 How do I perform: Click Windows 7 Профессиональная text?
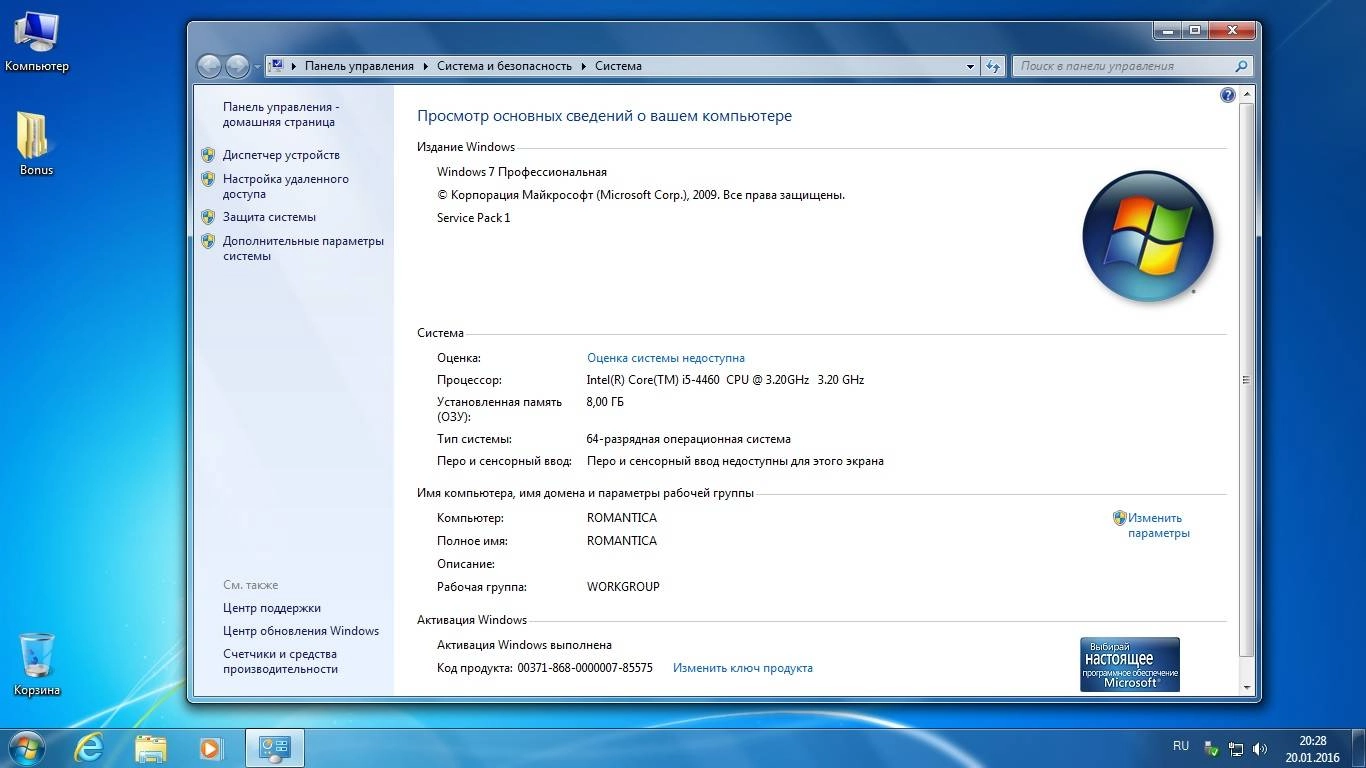coord(522,172)
